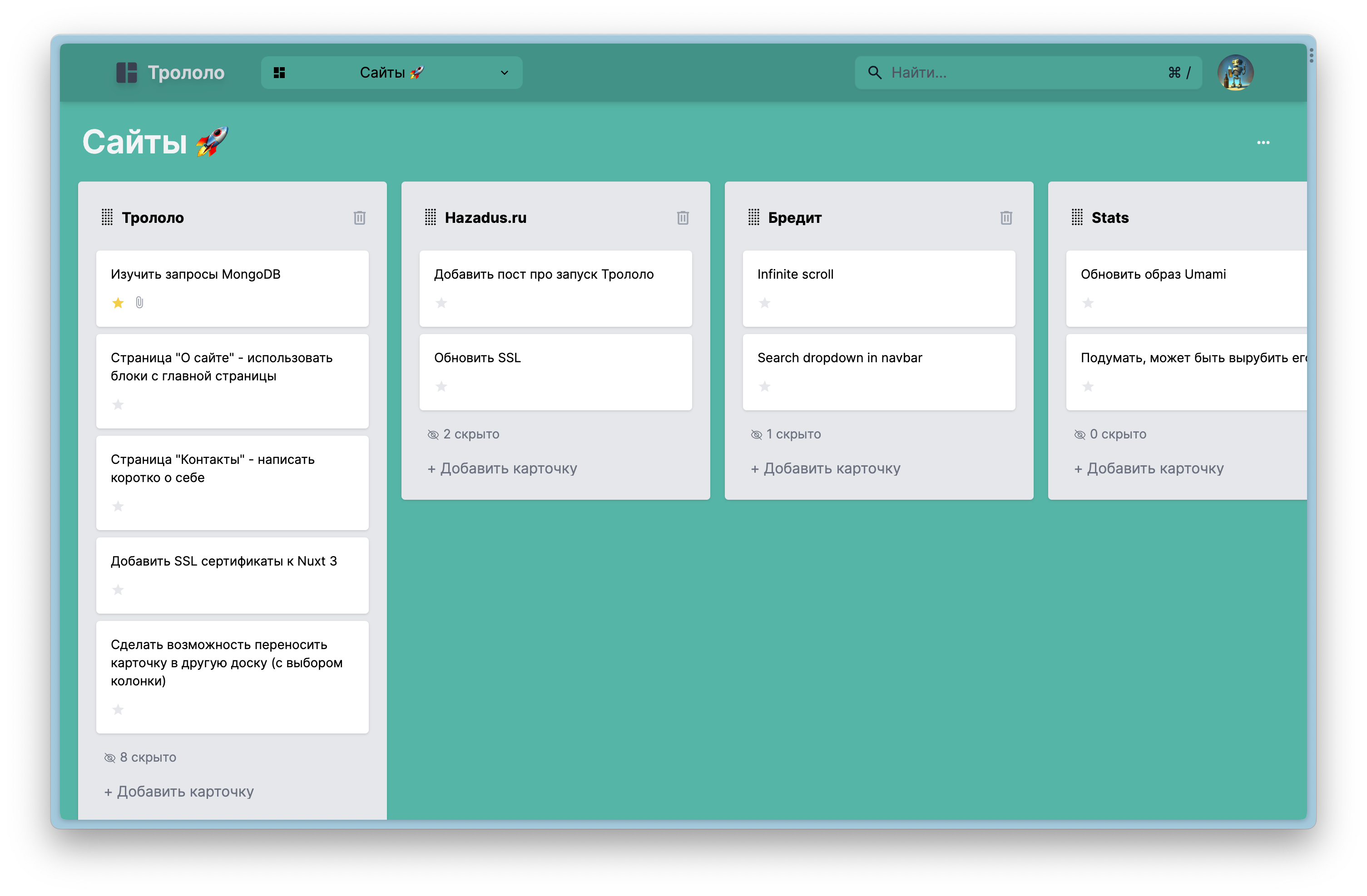Expand hidden cards in Бредит column
Viewport: 1367px width, 896px height.
point(785,432)
